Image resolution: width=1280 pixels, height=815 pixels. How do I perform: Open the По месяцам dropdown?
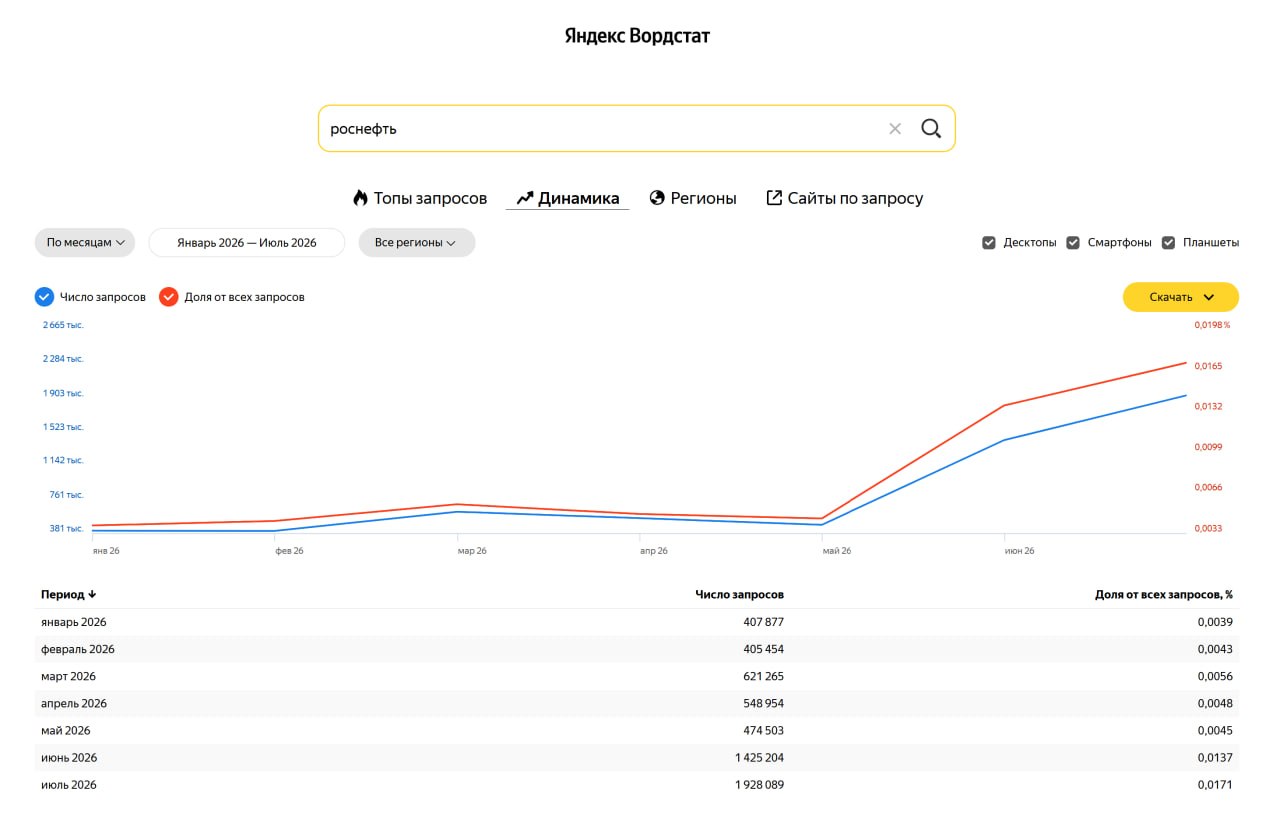[85, 242]
